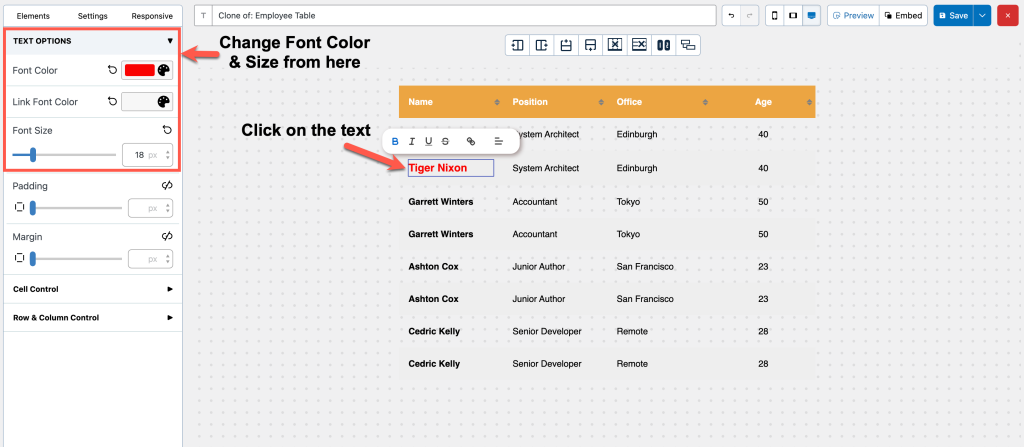
Task: Click the Preview button
Action: 852,16
